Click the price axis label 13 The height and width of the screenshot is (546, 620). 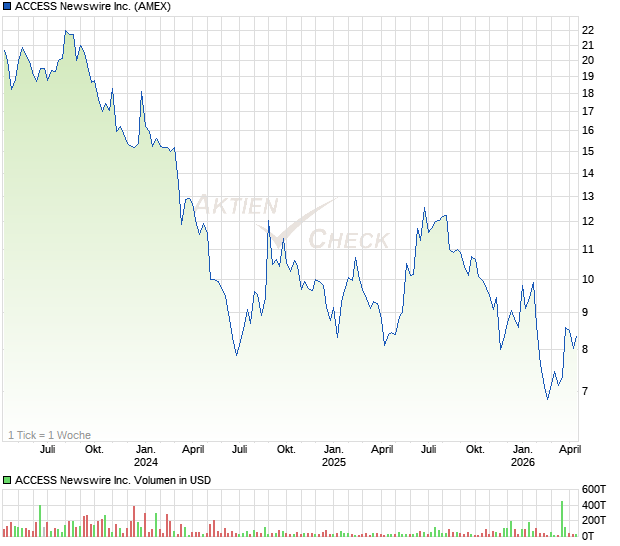click(588, 196)
